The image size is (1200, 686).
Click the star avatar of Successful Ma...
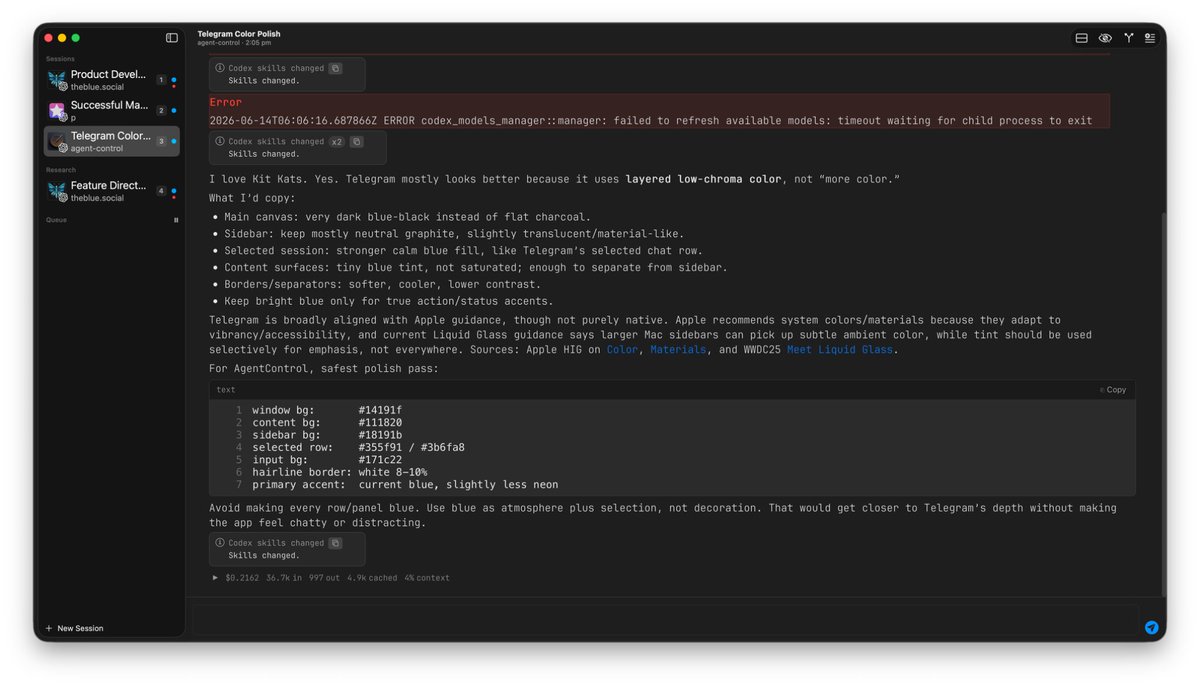coord(57,110)
